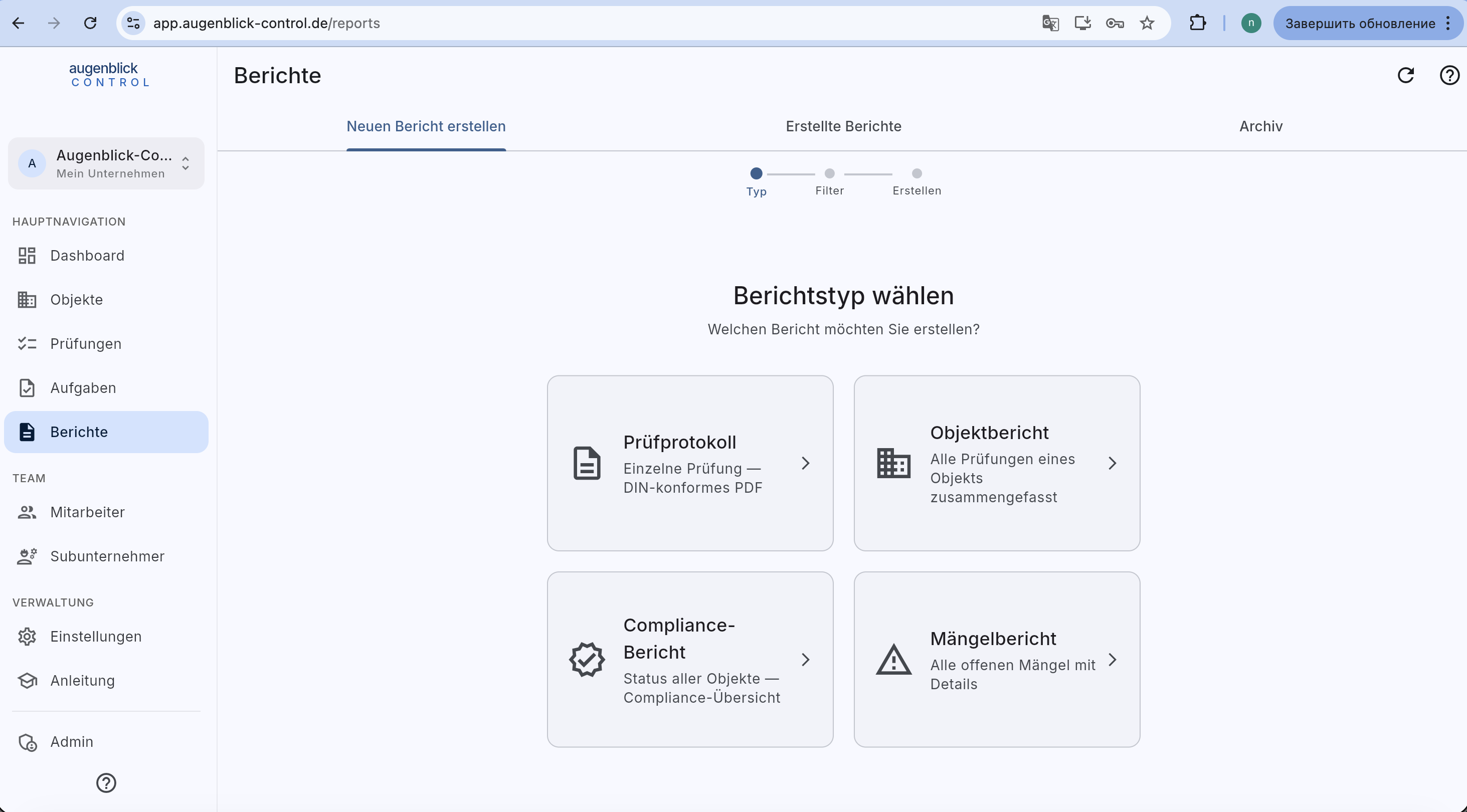Bookmark this page with the star icon
This screenshot has width=1467, height=812.
1147,23
